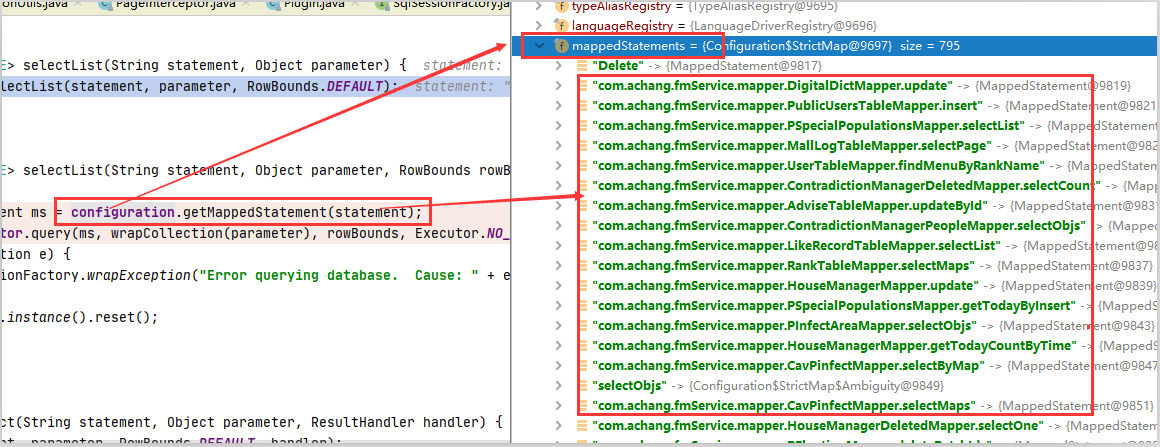This screenshot has width=1160, height=447.
Task: Click the entry icon of ContradictionManagerPeopleMapper.selectObjs
Action: [584, 225]
